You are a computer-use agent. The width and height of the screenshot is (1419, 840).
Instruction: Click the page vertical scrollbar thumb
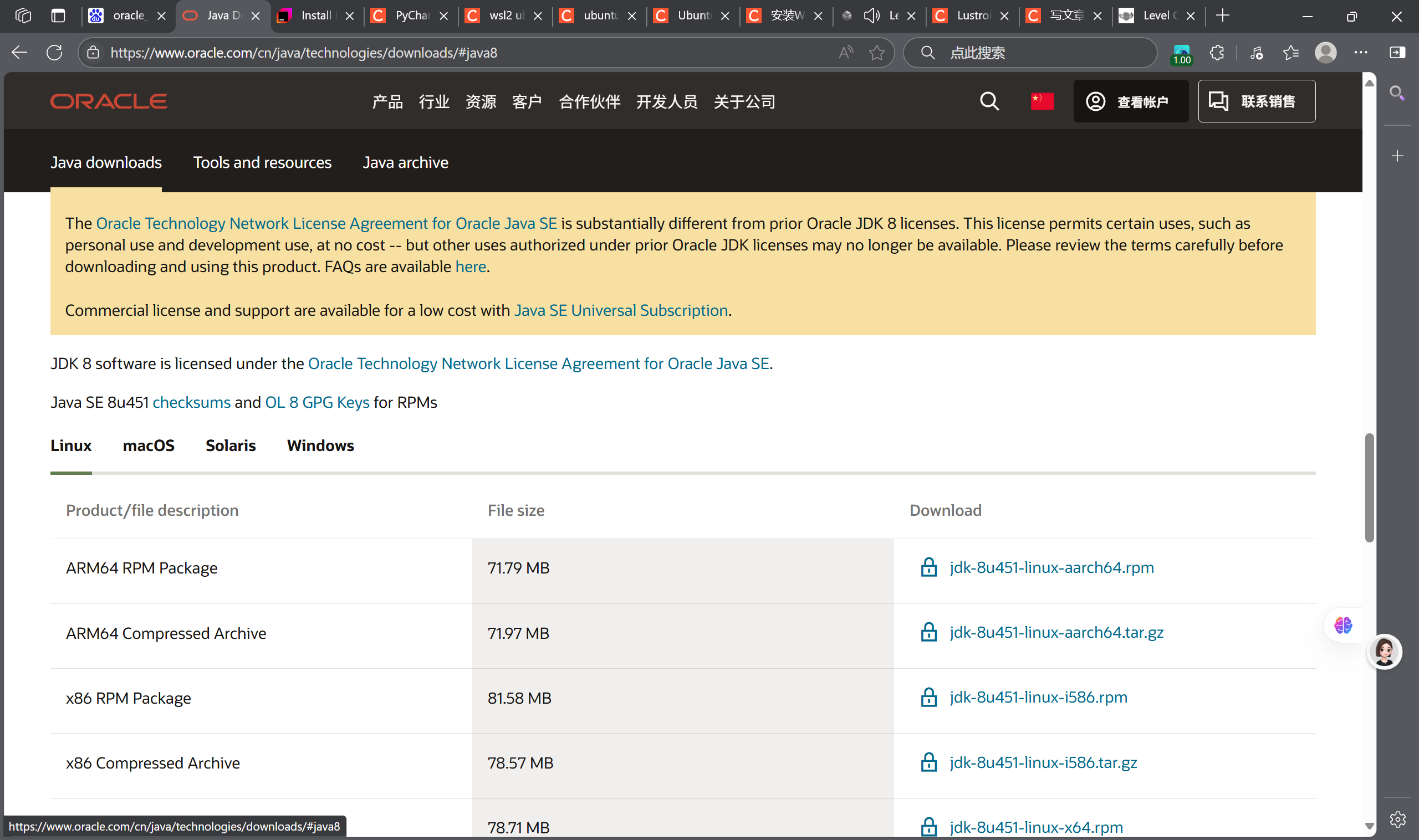pos(1369,487)
